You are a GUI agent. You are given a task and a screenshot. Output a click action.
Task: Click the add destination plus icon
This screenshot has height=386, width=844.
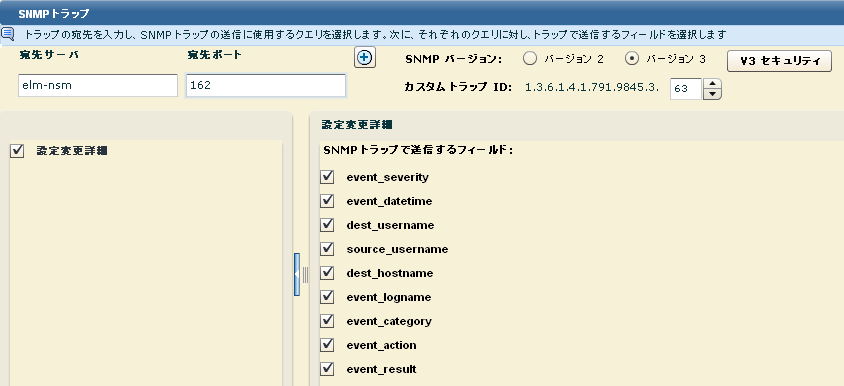tap(364, 58)
